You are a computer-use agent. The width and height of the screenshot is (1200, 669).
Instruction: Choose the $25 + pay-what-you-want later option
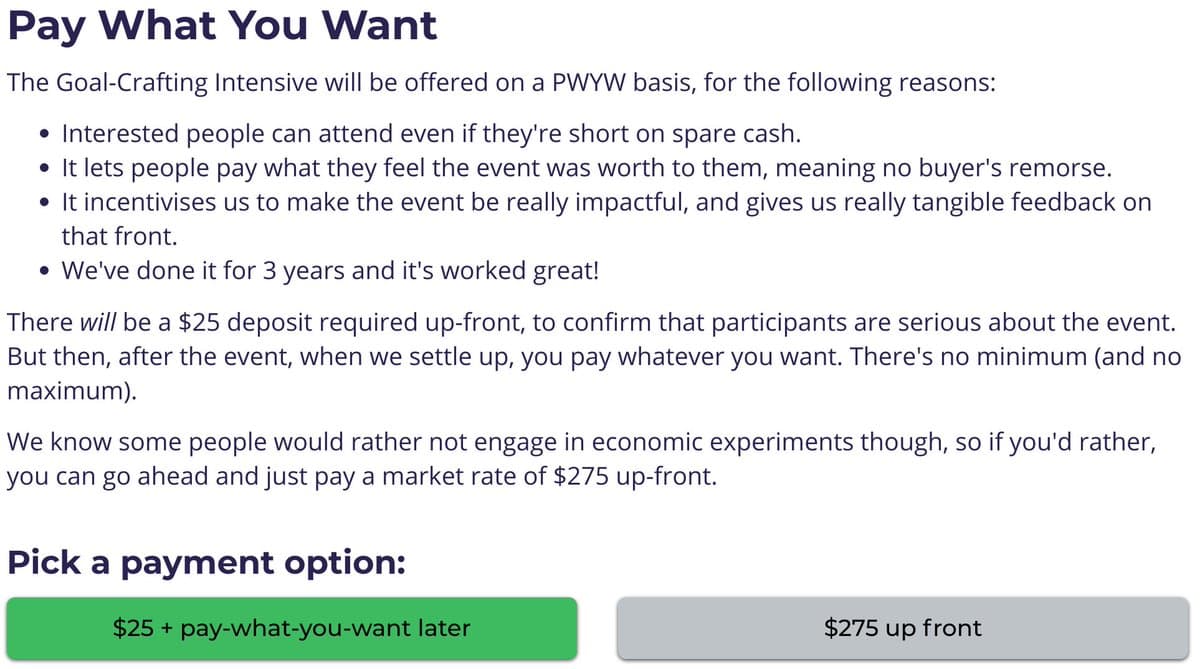[291, 628]
